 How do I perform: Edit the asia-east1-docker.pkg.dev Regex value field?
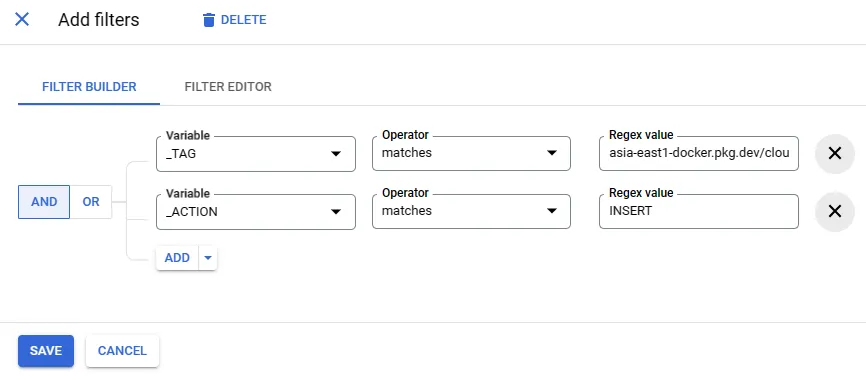699,153
